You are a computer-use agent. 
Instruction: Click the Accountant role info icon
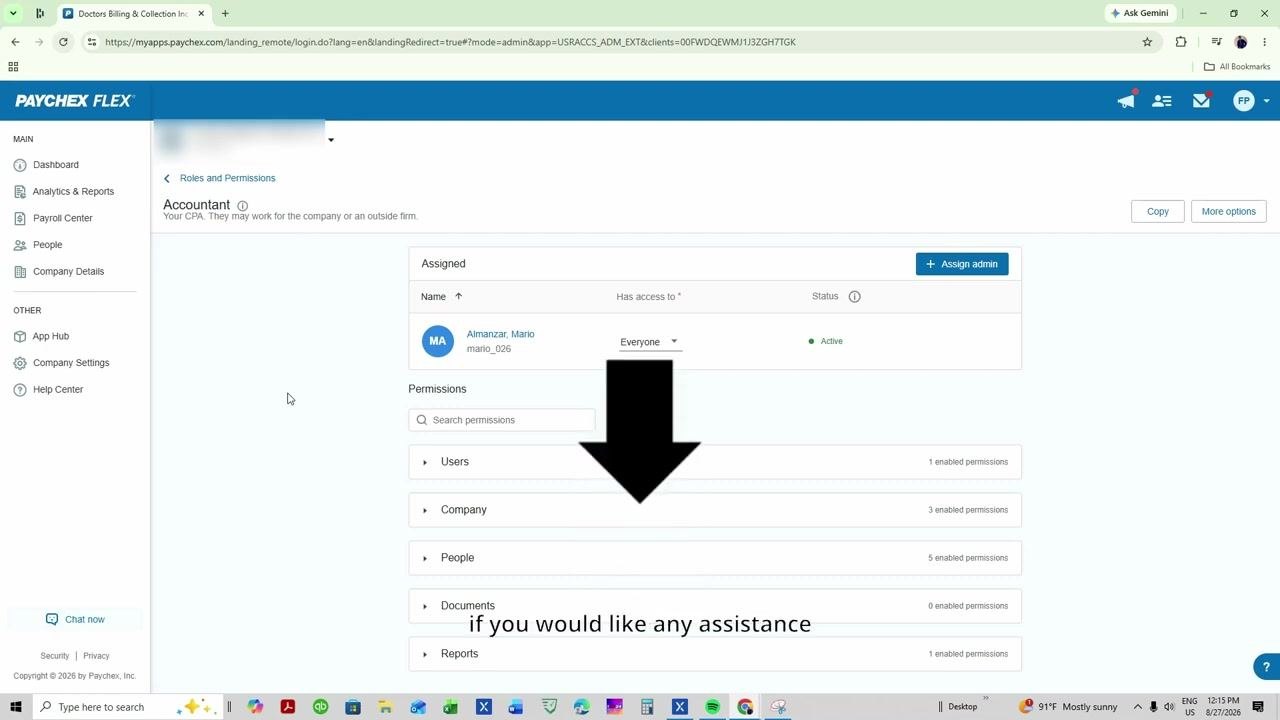(242, 206)
